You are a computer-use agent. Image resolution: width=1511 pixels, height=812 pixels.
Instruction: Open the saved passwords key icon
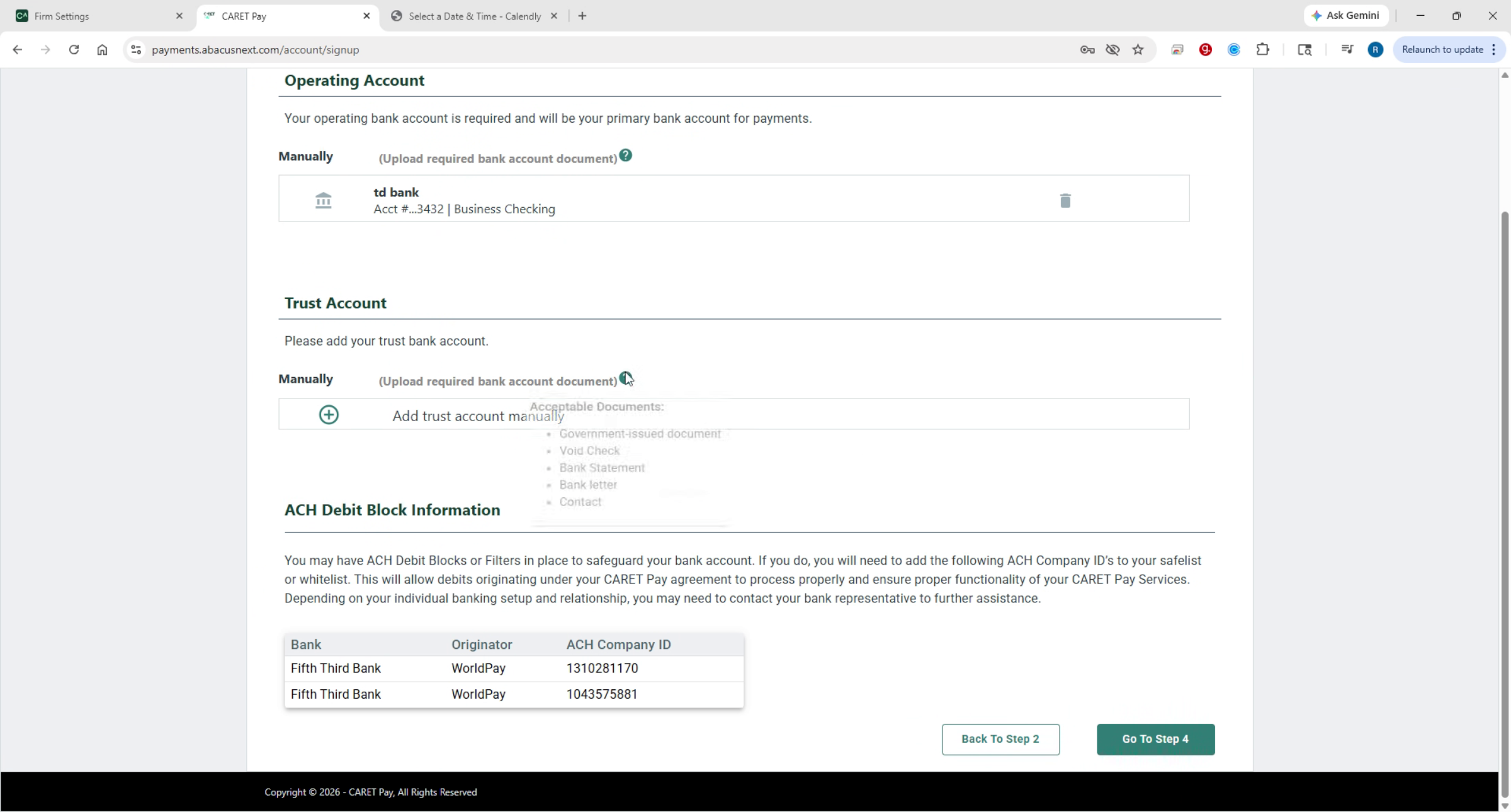pos(1087,50)
